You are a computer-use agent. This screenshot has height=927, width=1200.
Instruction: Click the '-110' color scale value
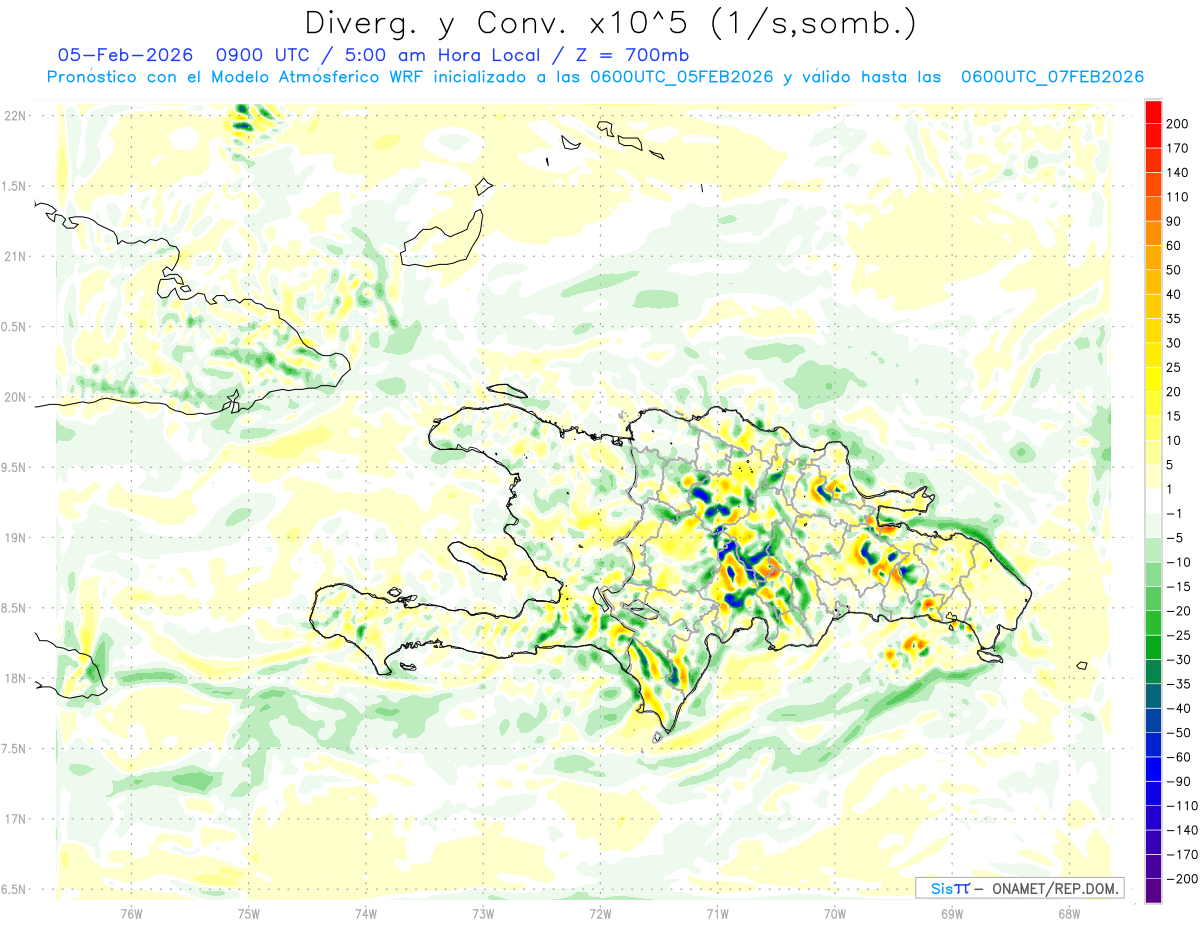(1182, 806)
